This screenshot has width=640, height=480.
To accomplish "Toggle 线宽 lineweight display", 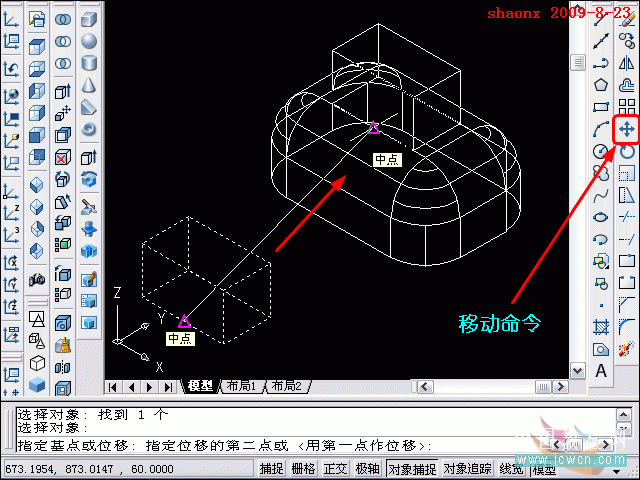I will (511, 469).
